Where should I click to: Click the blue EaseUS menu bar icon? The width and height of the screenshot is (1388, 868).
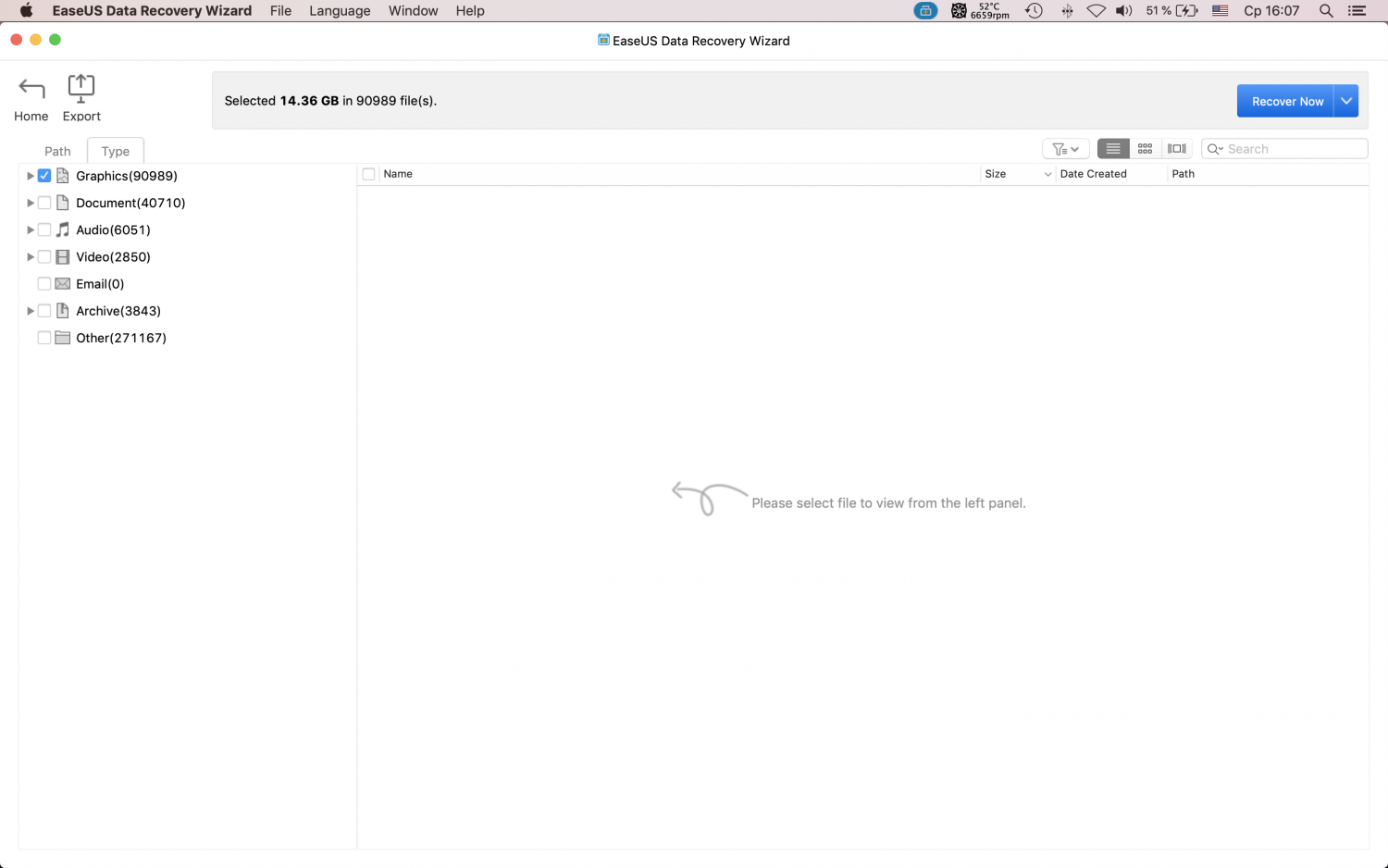tap(925, 11)
